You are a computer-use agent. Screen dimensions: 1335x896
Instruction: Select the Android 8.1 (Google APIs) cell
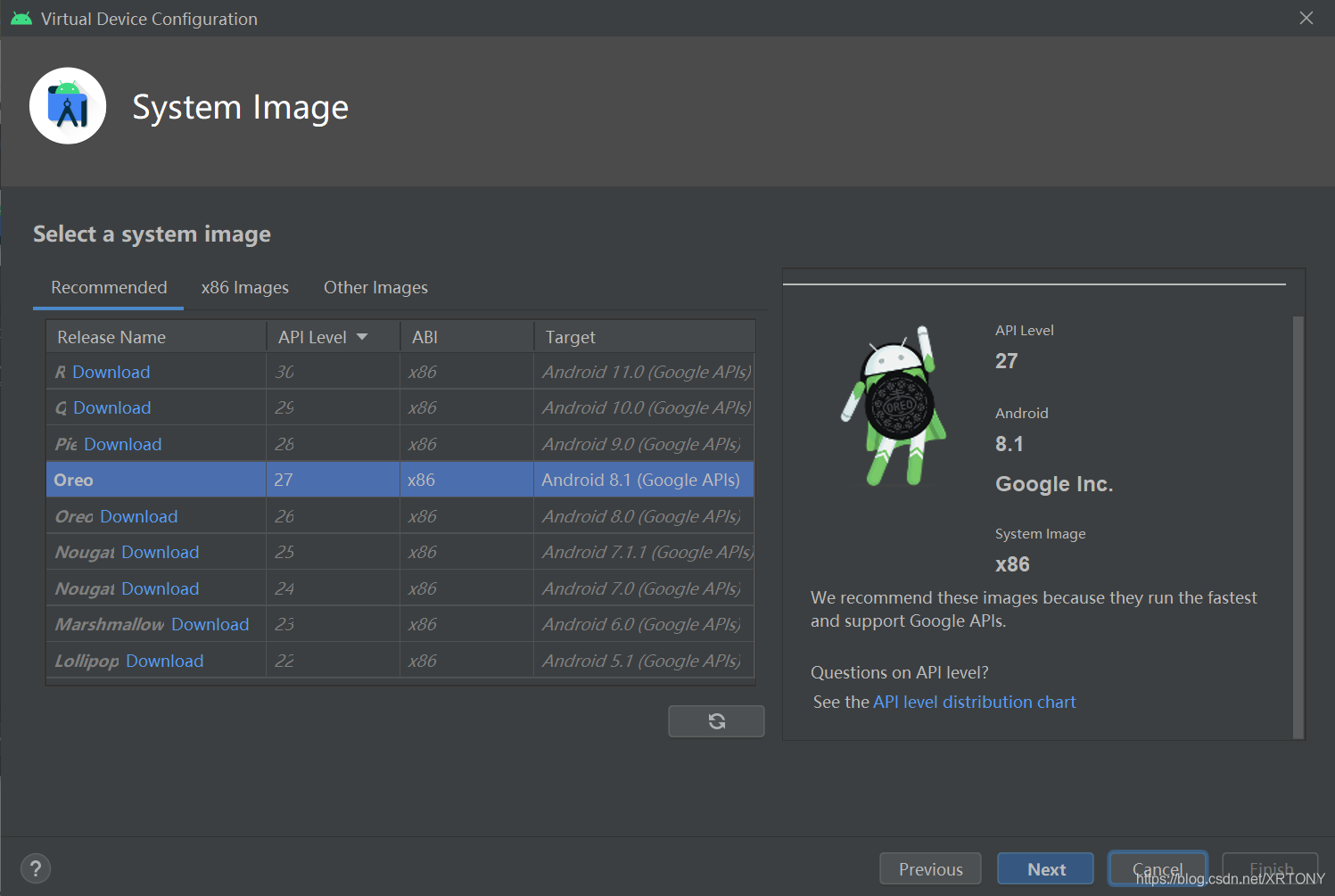644,480
